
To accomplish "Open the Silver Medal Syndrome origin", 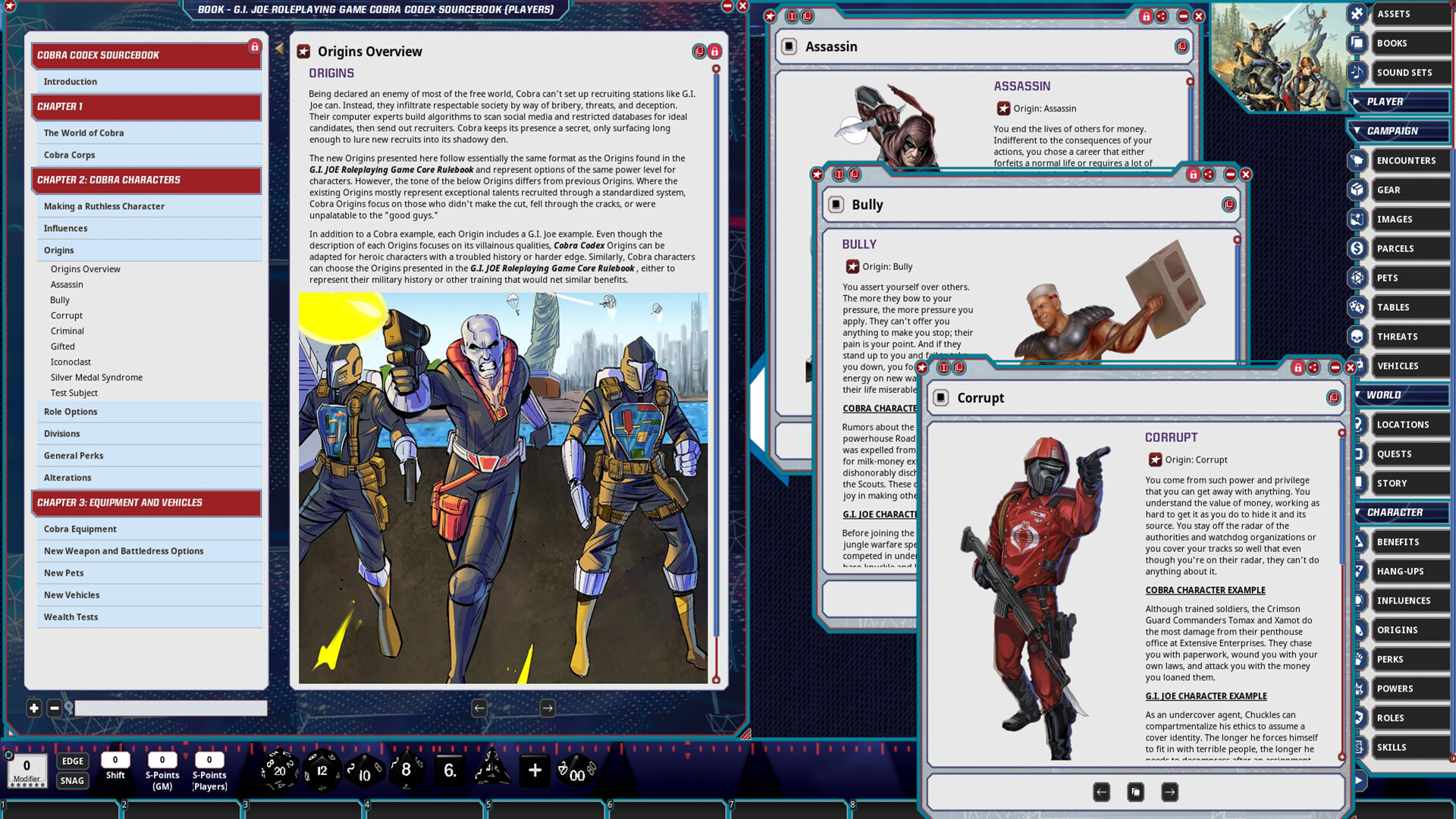I will [x=96, y=377].
